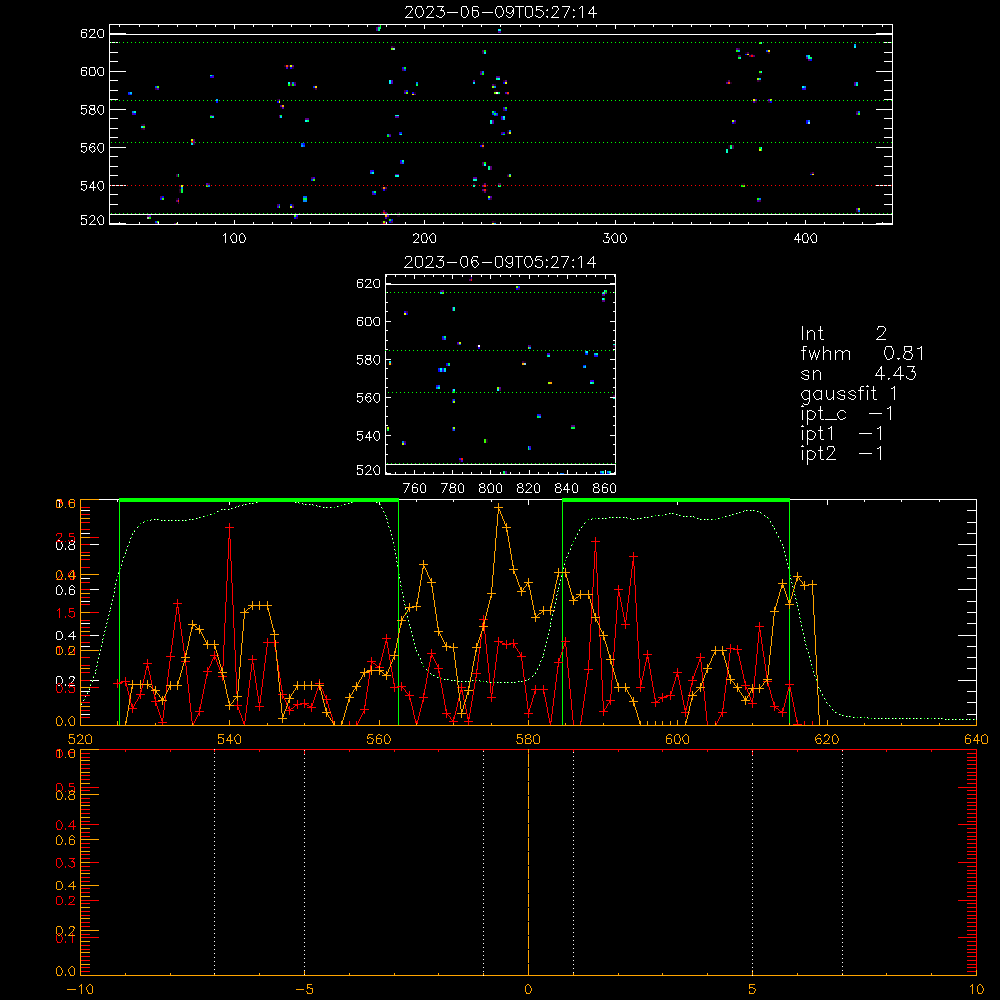This screenshot has height=1000, width=1000.
Task: Select x-axis label -5 on bottom plot
Action: (305, 989)
